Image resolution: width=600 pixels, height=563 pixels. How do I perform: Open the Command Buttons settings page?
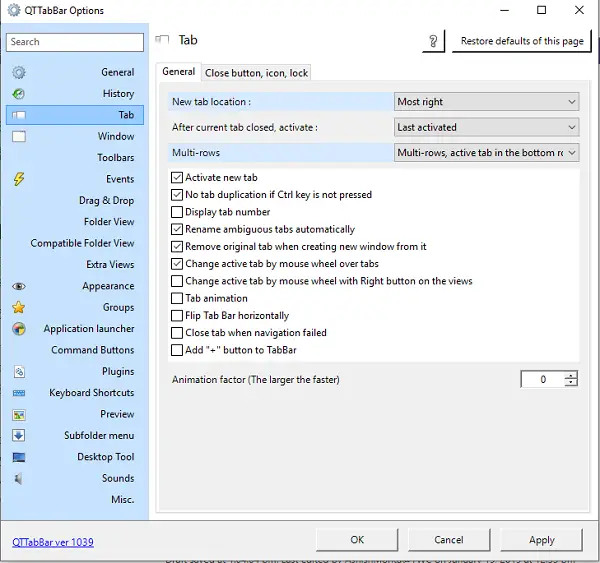coord(75,350)
